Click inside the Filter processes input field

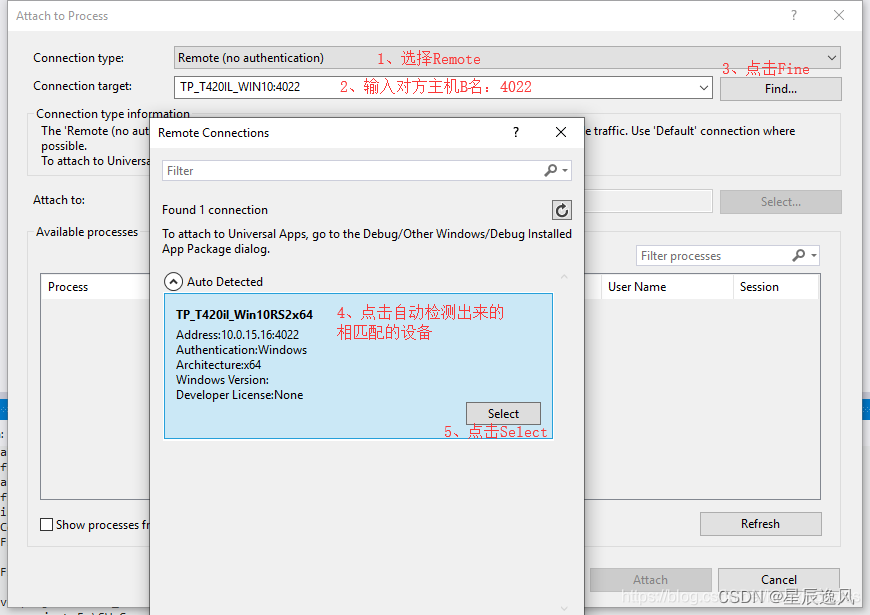point(710,255)
